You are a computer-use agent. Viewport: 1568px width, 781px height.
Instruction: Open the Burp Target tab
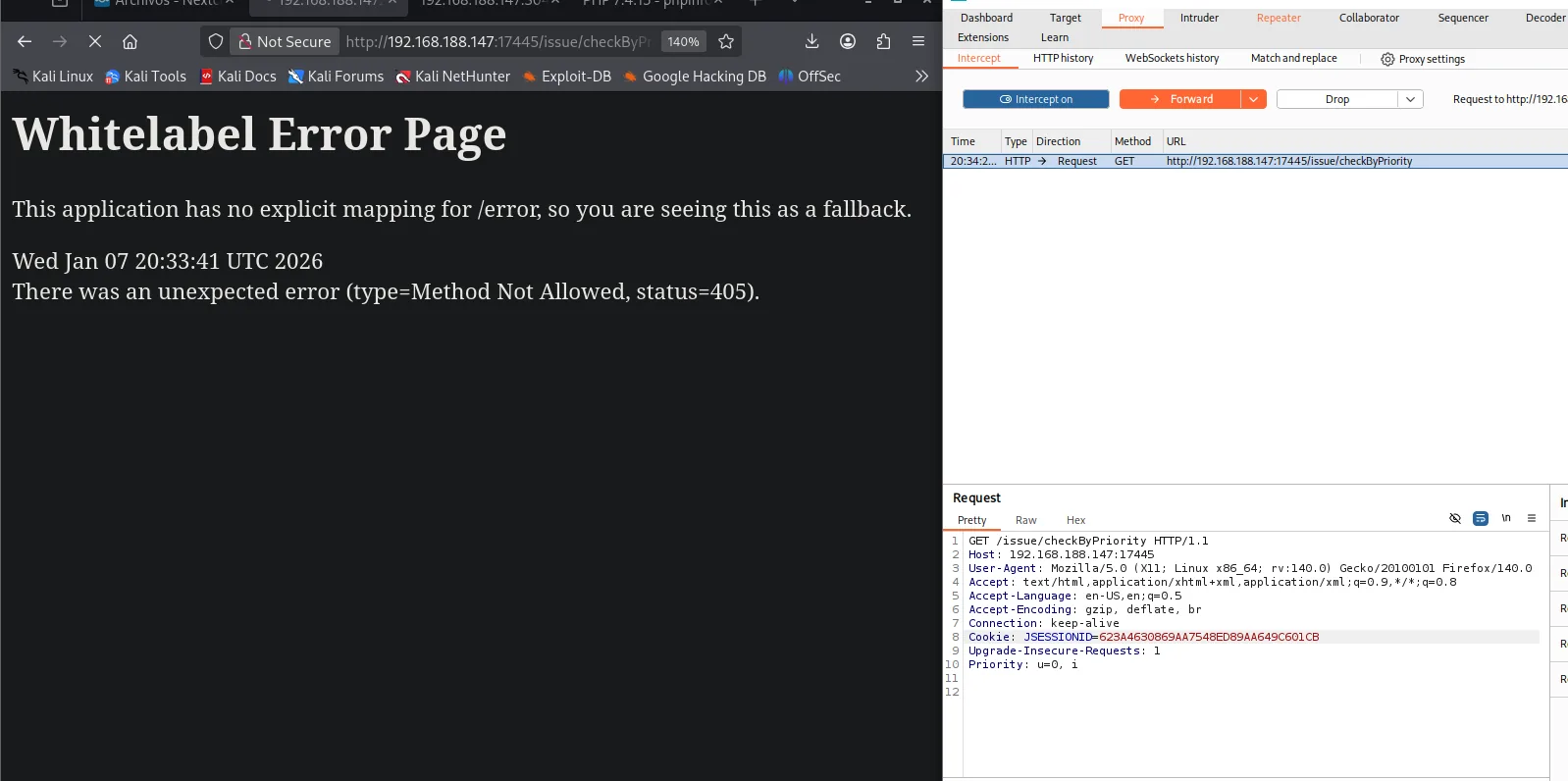(x=1065, y=18)
